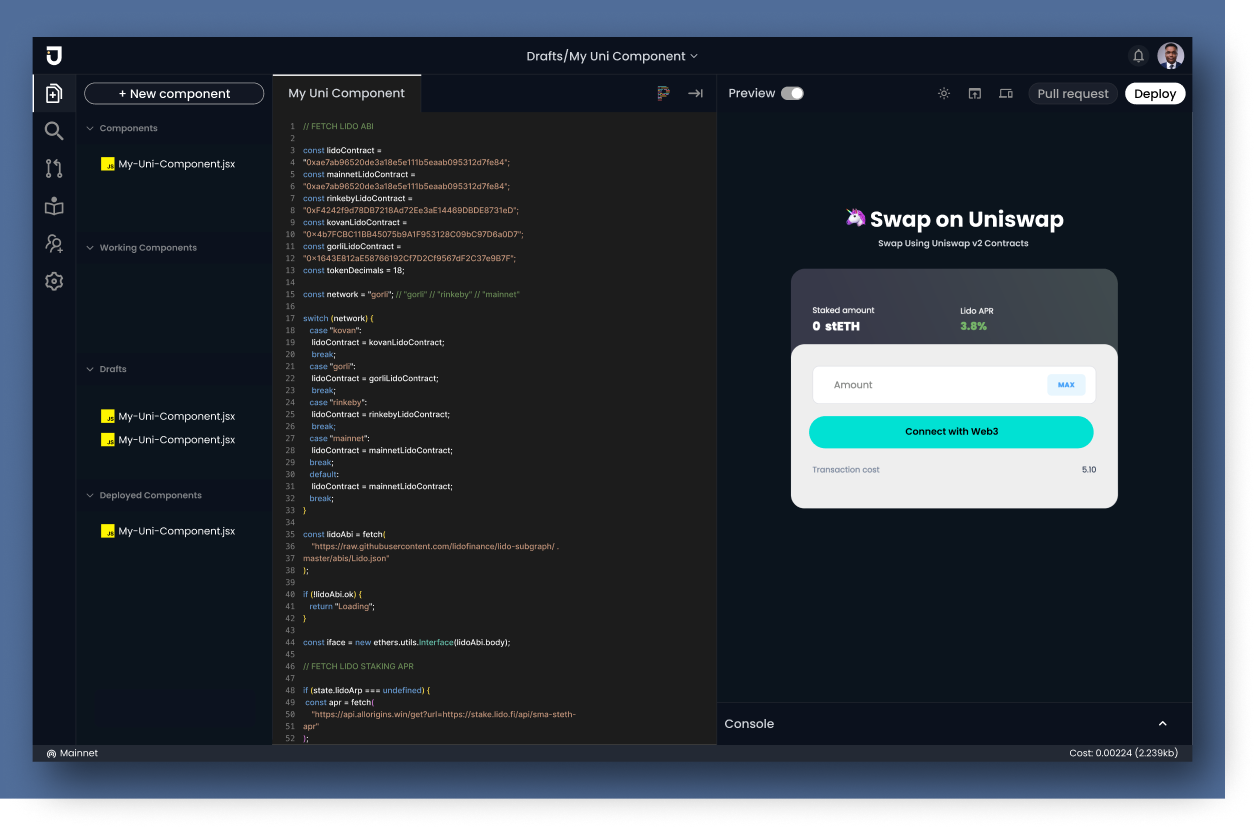Click the responsive devices icon

1006,93
